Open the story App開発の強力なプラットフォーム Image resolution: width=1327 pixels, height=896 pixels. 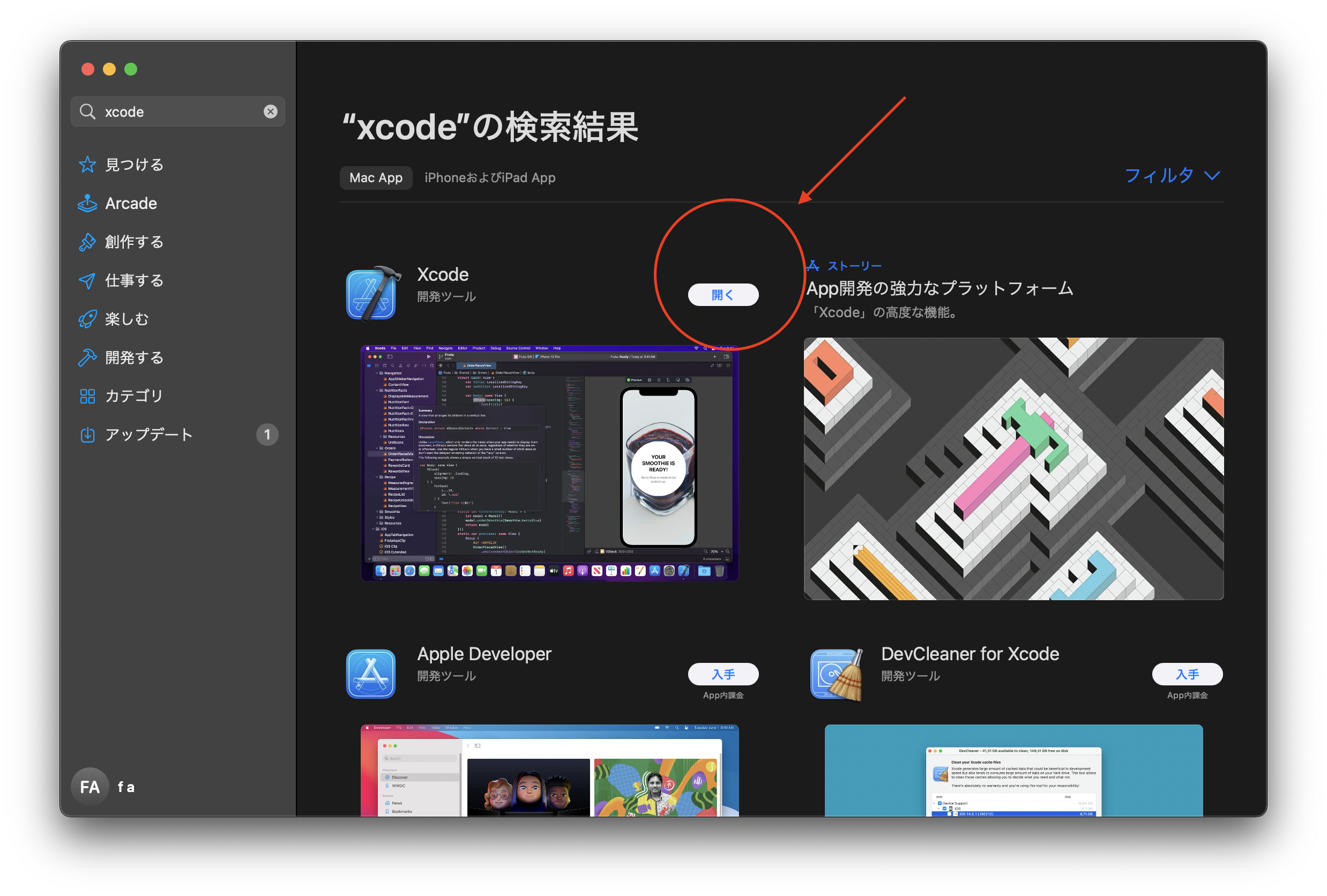(x=940, y=288)
